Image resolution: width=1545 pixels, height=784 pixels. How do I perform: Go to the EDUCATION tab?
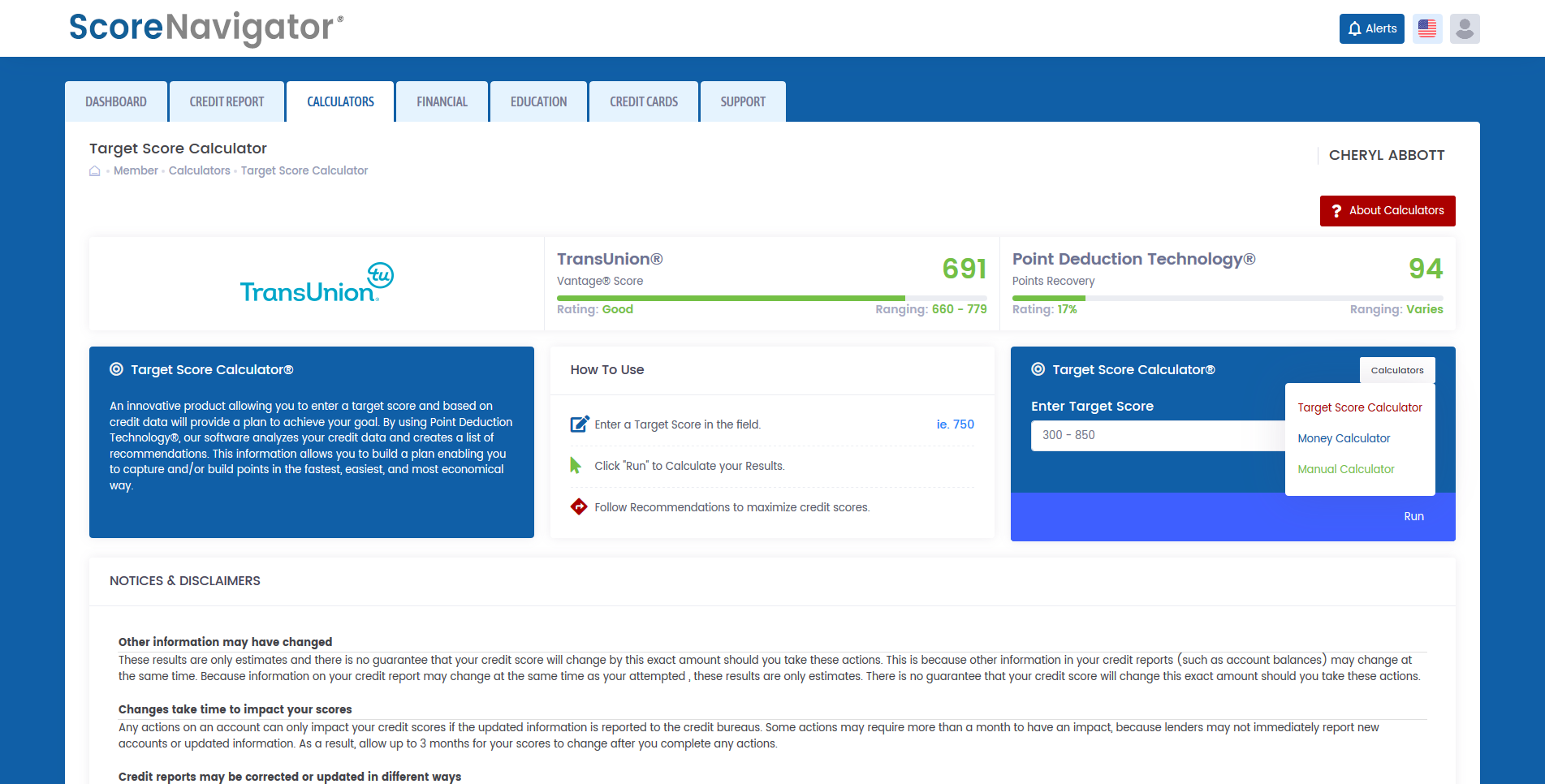click(538, 101)
